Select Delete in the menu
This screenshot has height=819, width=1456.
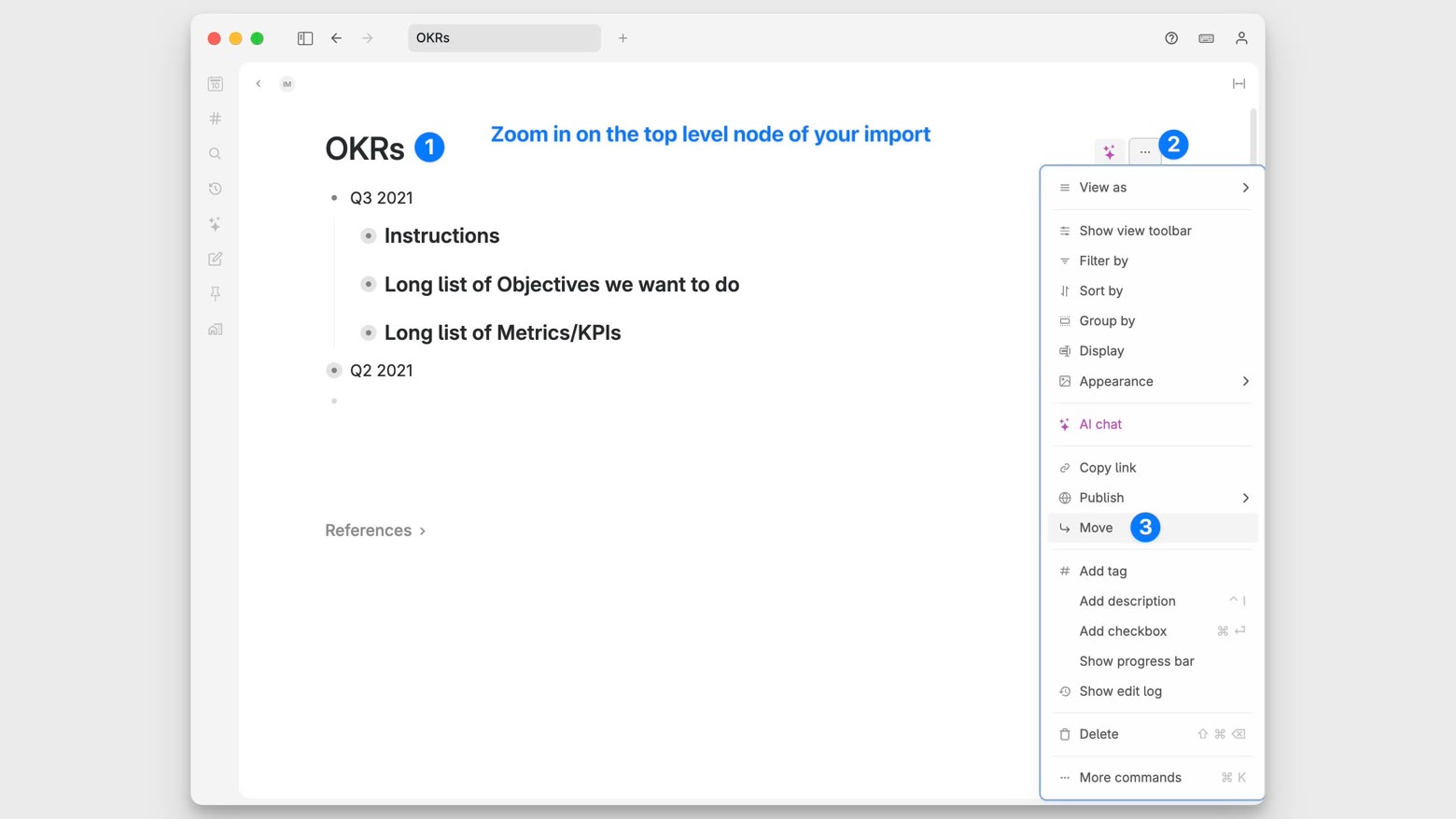(x=1153, y=734)
